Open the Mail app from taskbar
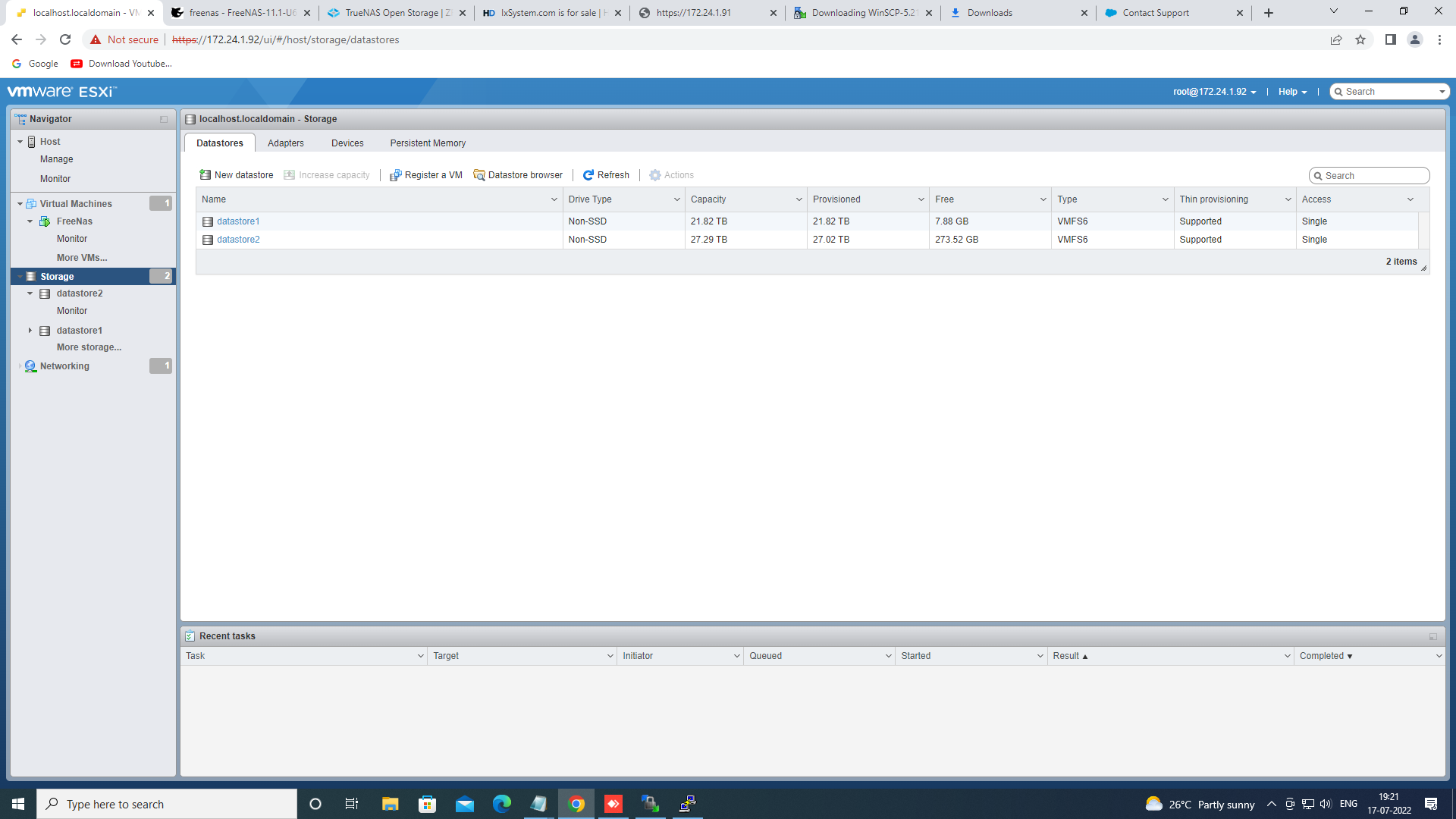 click(465, 804)
